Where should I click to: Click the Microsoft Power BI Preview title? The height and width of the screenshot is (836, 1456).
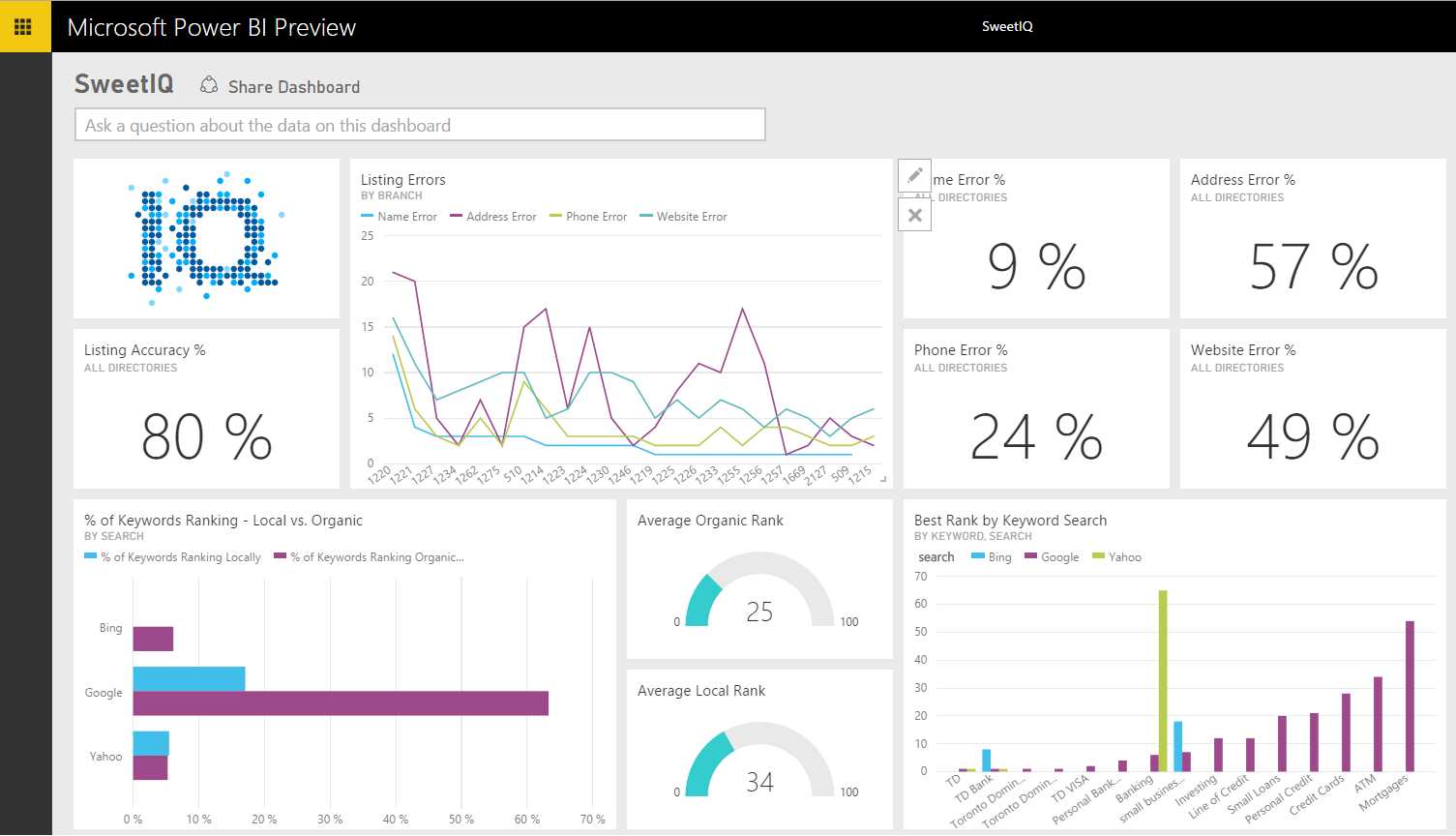(x=212, y=27)
